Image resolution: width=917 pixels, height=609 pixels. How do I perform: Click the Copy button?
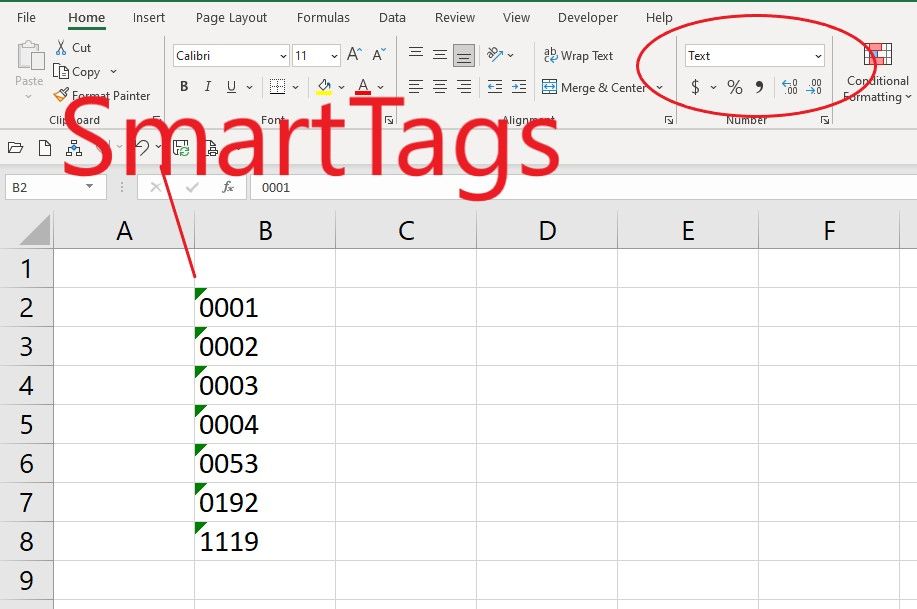(x=82, y=71)
